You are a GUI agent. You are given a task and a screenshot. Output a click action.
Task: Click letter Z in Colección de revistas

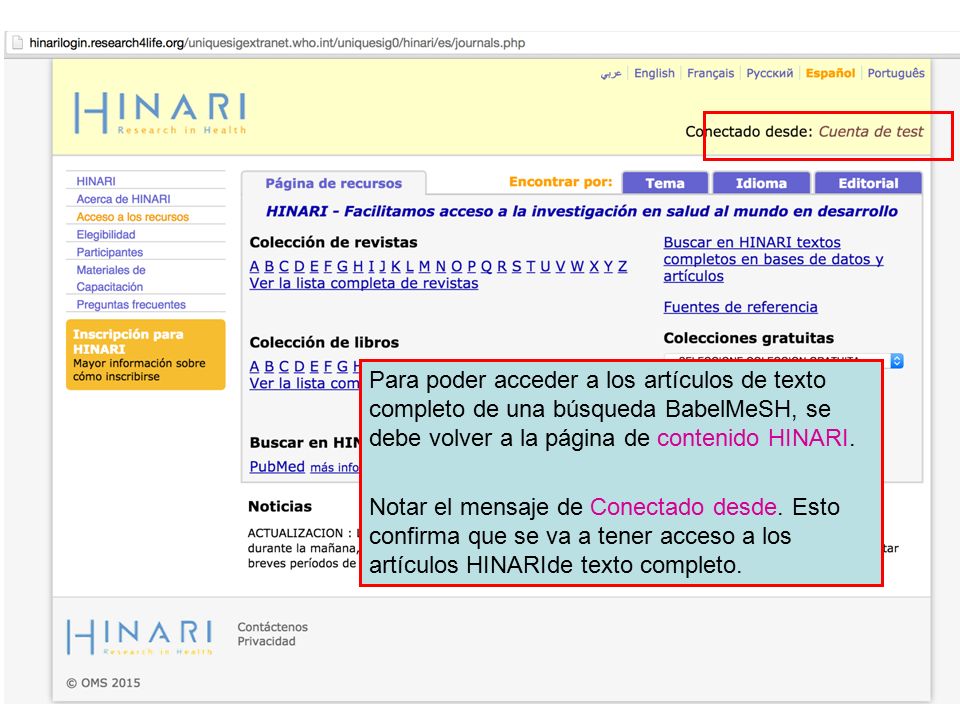(623, 266)
